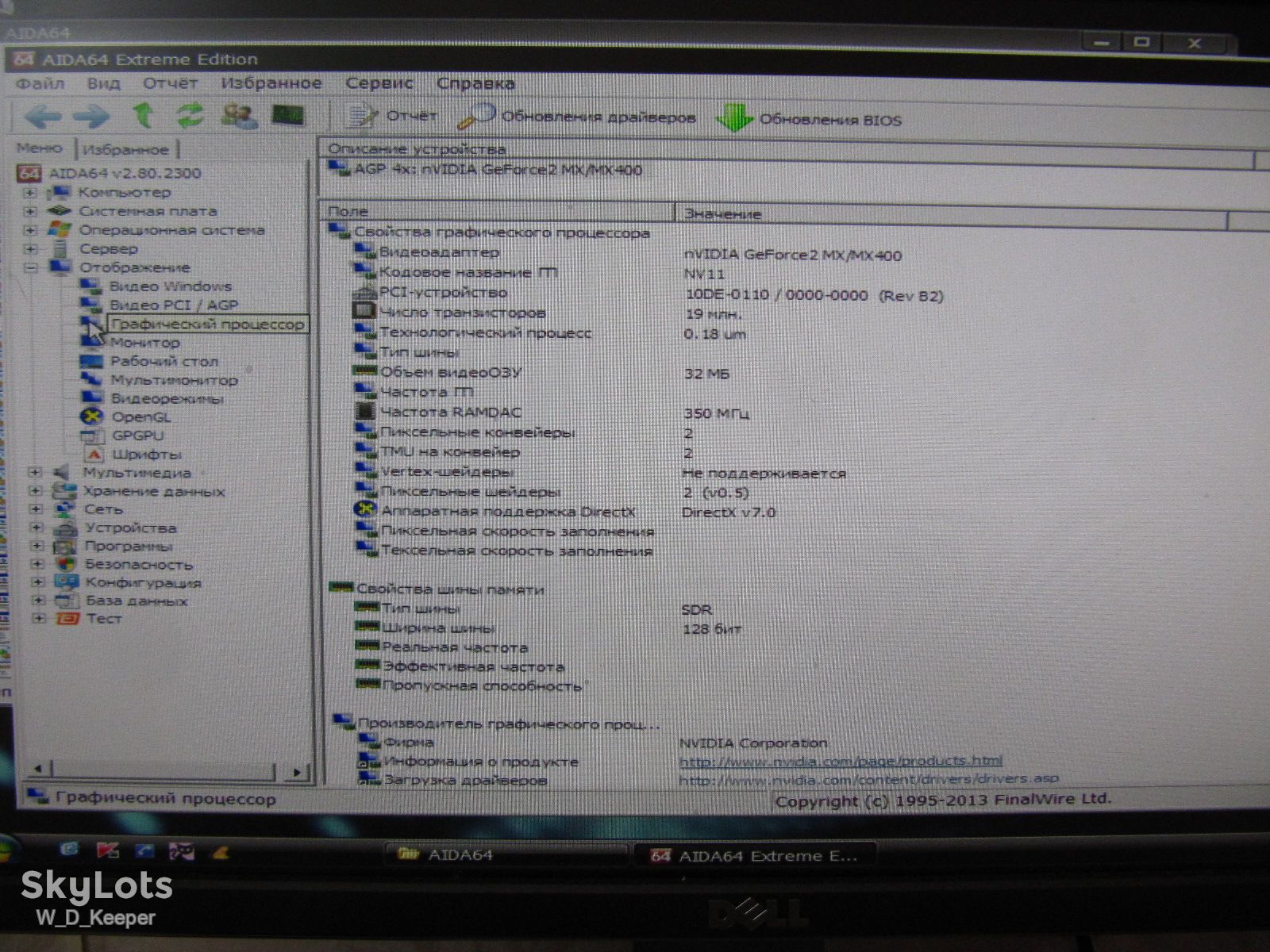Expand the Системная плата tree node
This screenshot has width=1270, height=952.
point(29,211)
